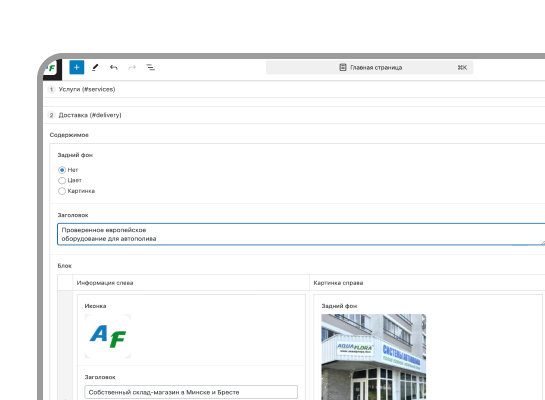Click the Redo arrow icon

(132, 67)
